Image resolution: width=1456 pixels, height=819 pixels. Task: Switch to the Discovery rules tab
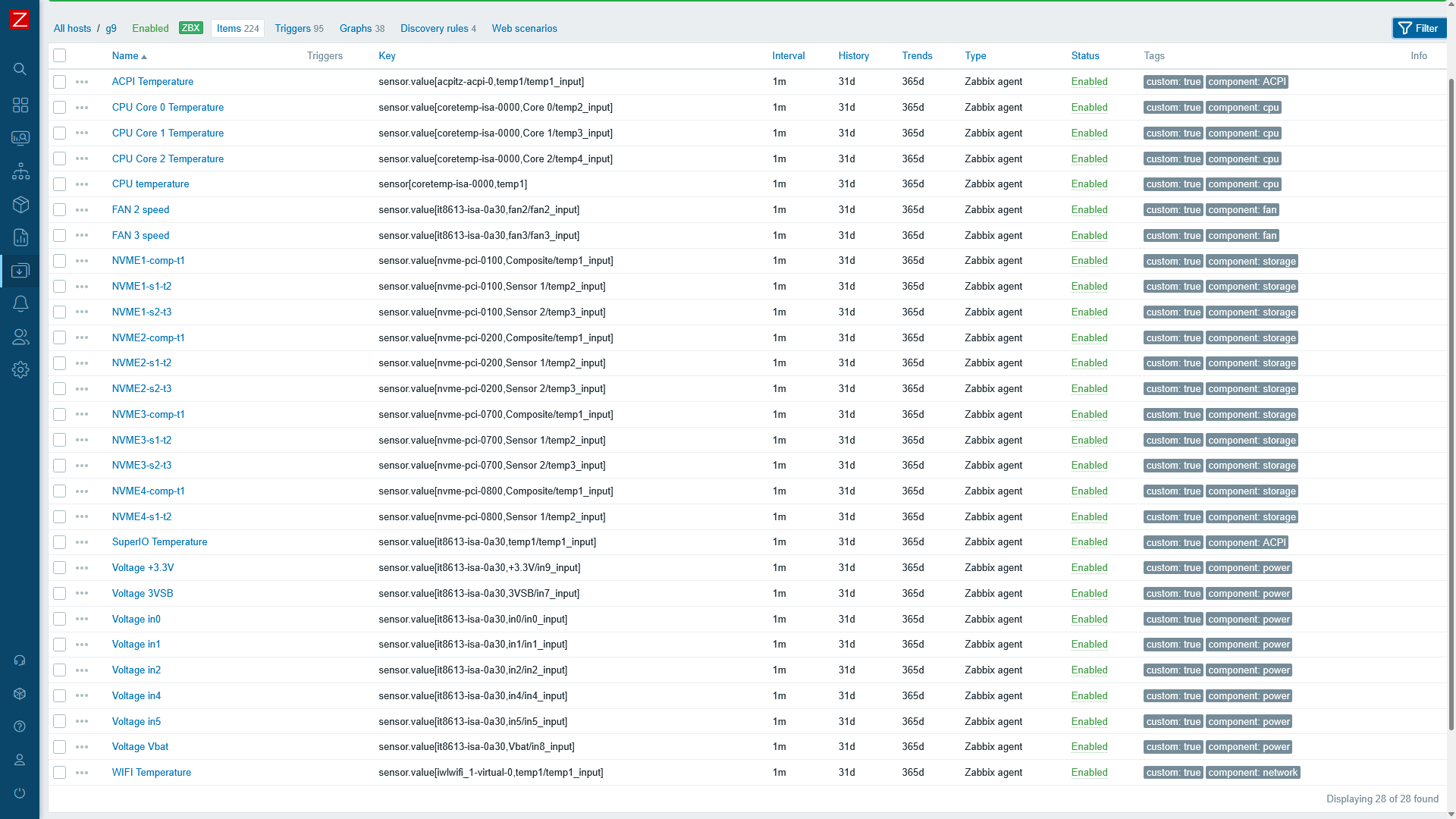point(438,28)
